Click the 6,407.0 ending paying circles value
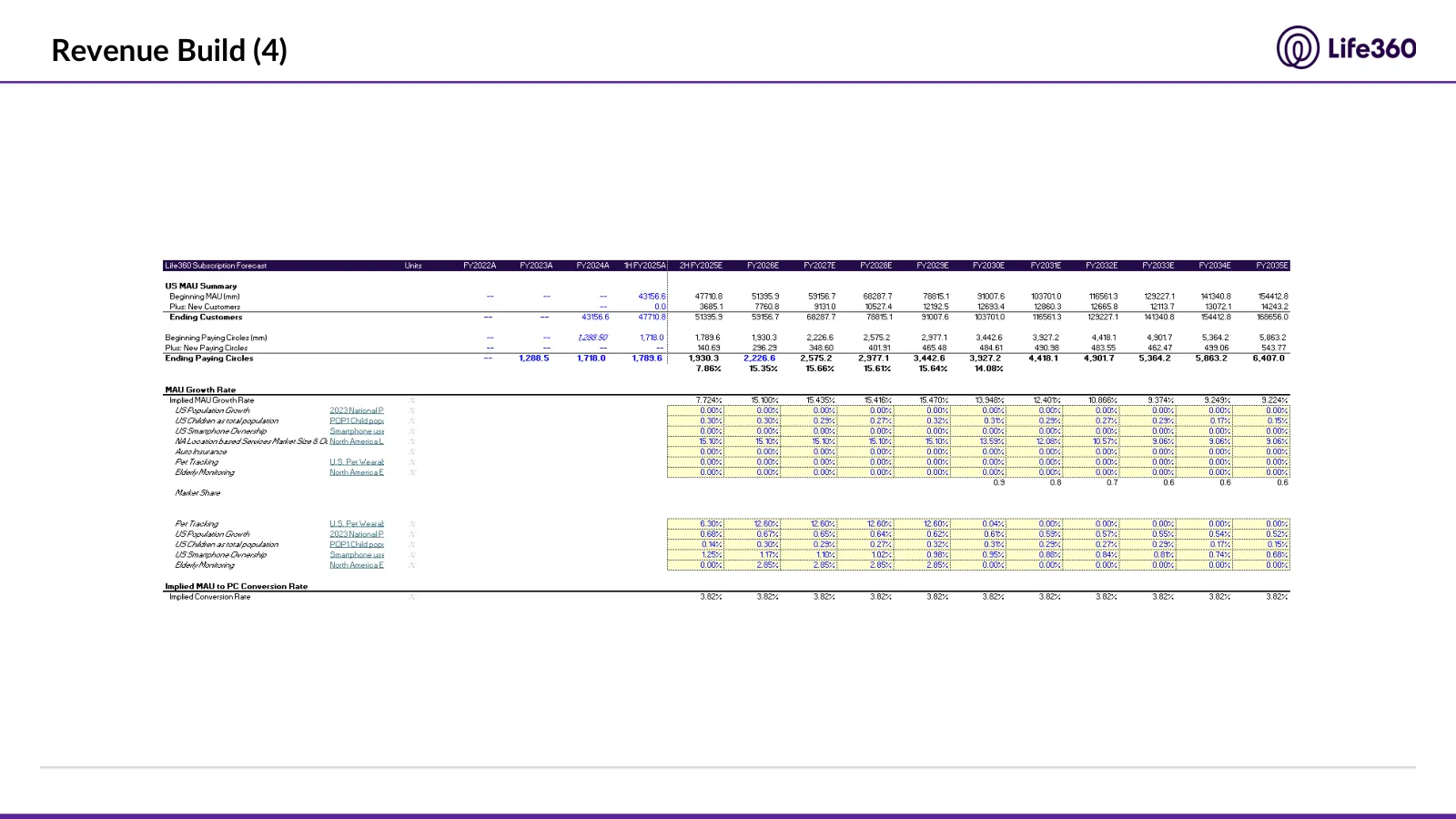The height and width of the screenshot is (819, 1456). pos(1269,359)
